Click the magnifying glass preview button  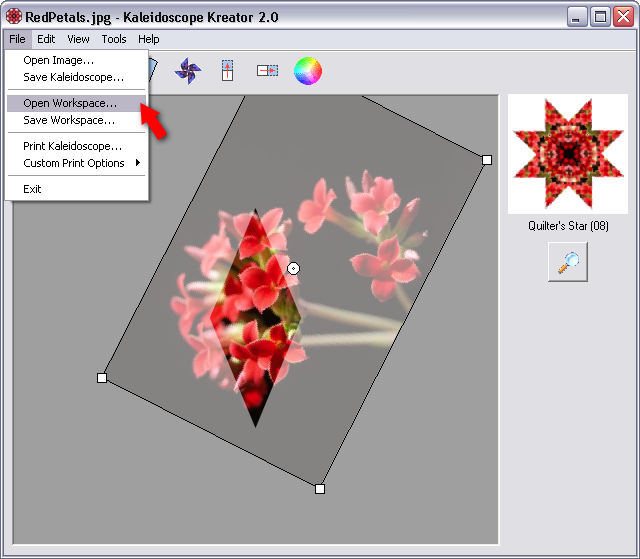(x=568, y=262)
